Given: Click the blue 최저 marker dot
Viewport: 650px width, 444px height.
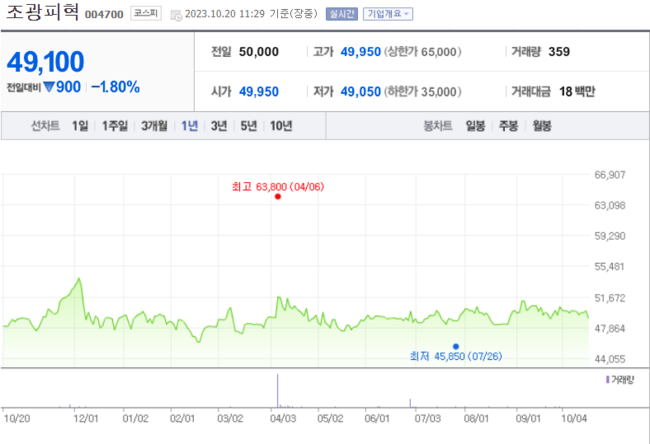Looking at the screenshot, I should click(x=456, y=347).
